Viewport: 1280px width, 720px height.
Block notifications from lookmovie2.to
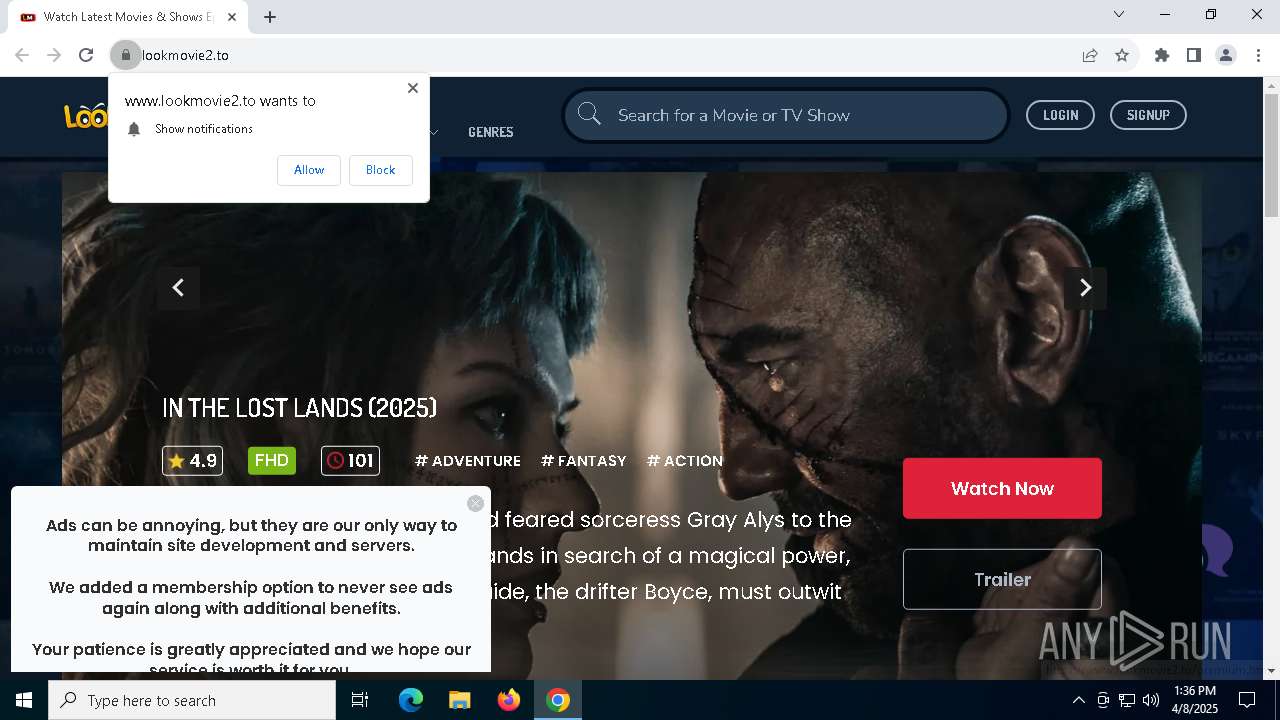click(x=380, y=170)
